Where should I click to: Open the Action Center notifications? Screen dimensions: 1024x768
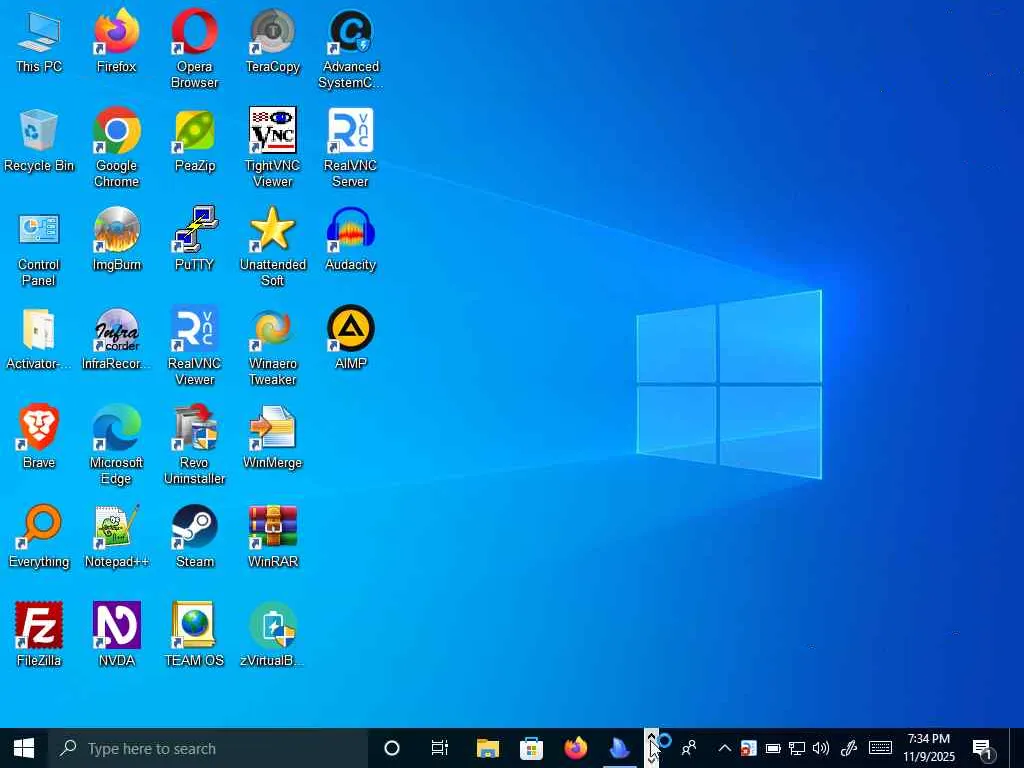983,750
